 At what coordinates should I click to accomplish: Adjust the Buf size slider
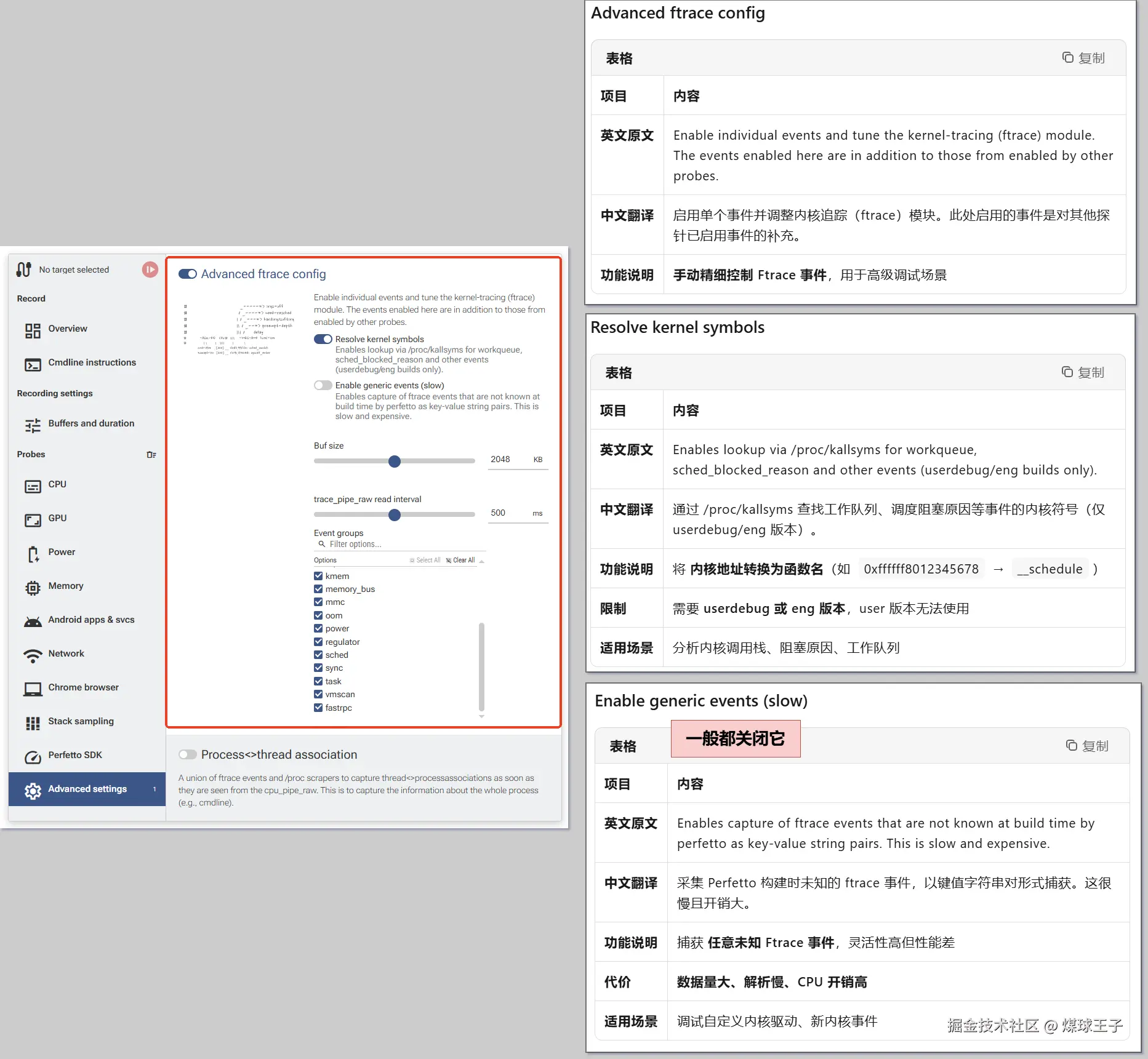[x=395, y=461]
